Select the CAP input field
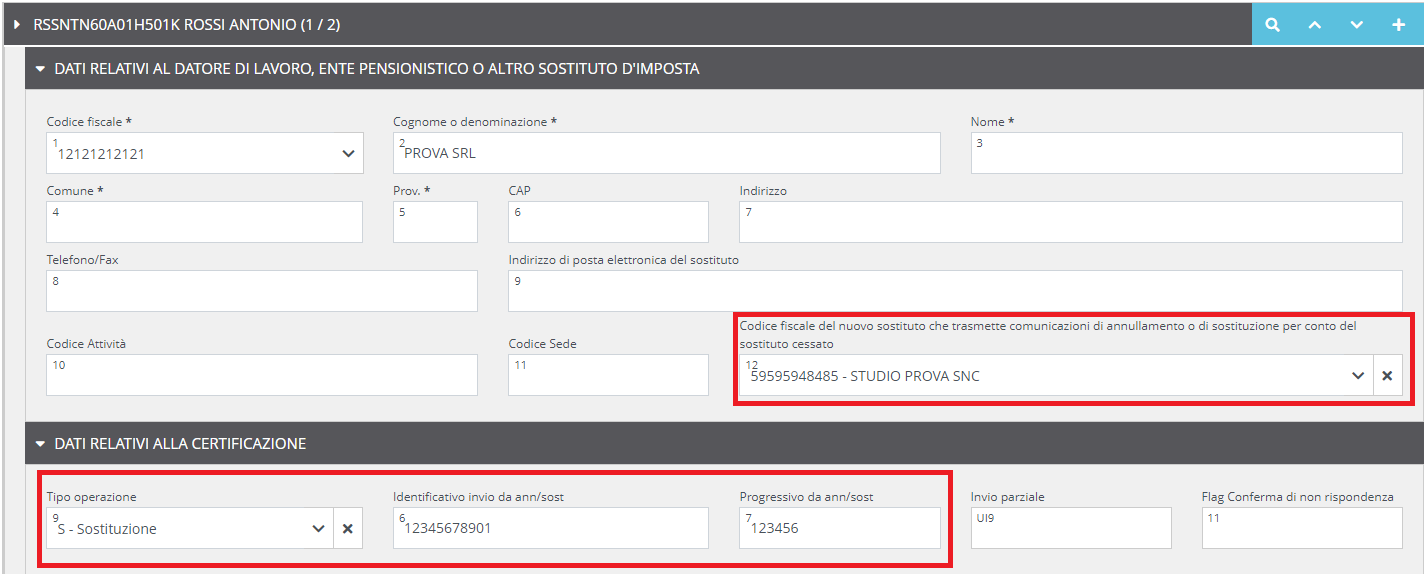 [608, 222]
